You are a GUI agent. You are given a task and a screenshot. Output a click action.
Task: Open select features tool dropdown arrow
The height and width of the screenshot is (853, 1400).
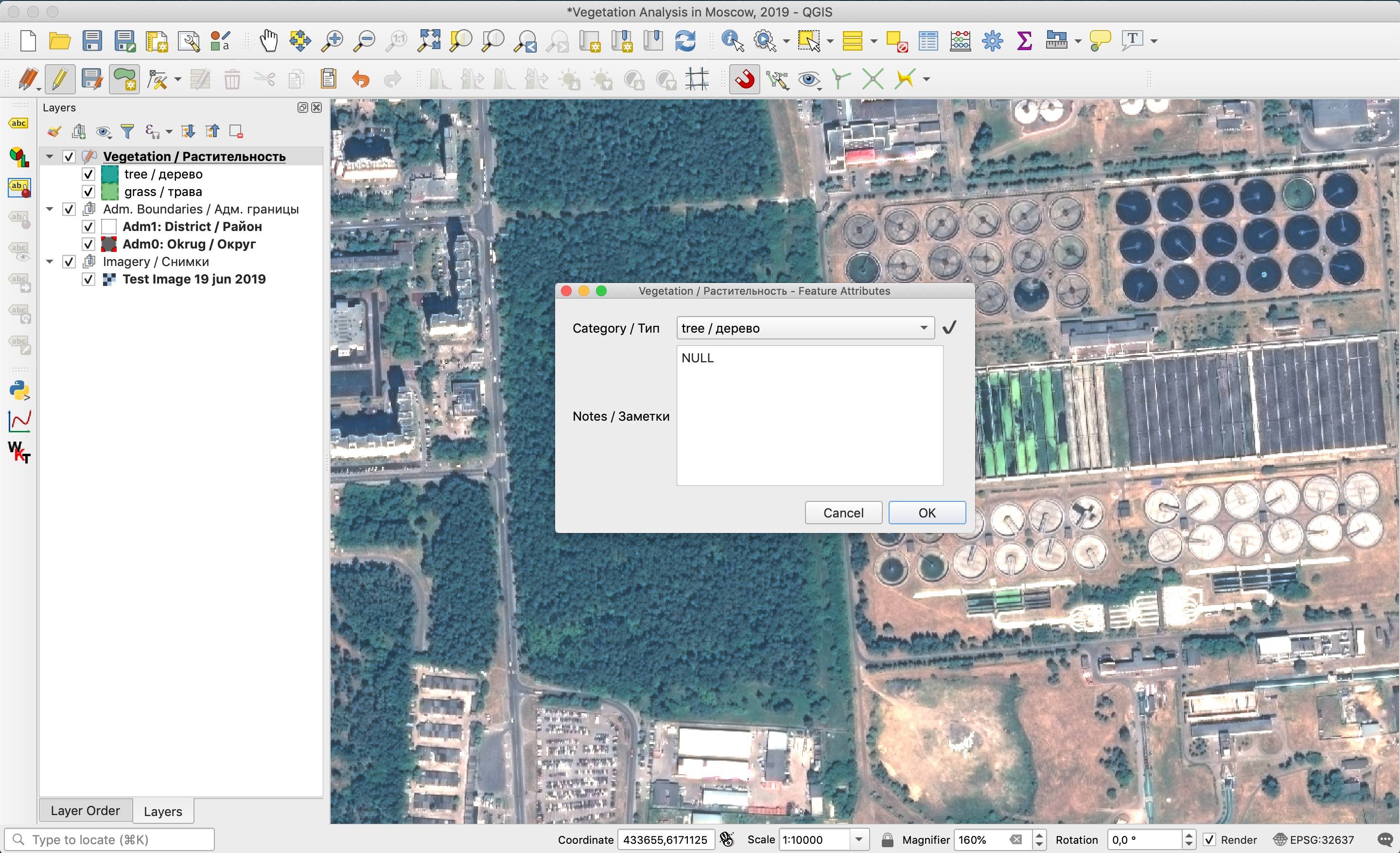click(x=830, y=41)
